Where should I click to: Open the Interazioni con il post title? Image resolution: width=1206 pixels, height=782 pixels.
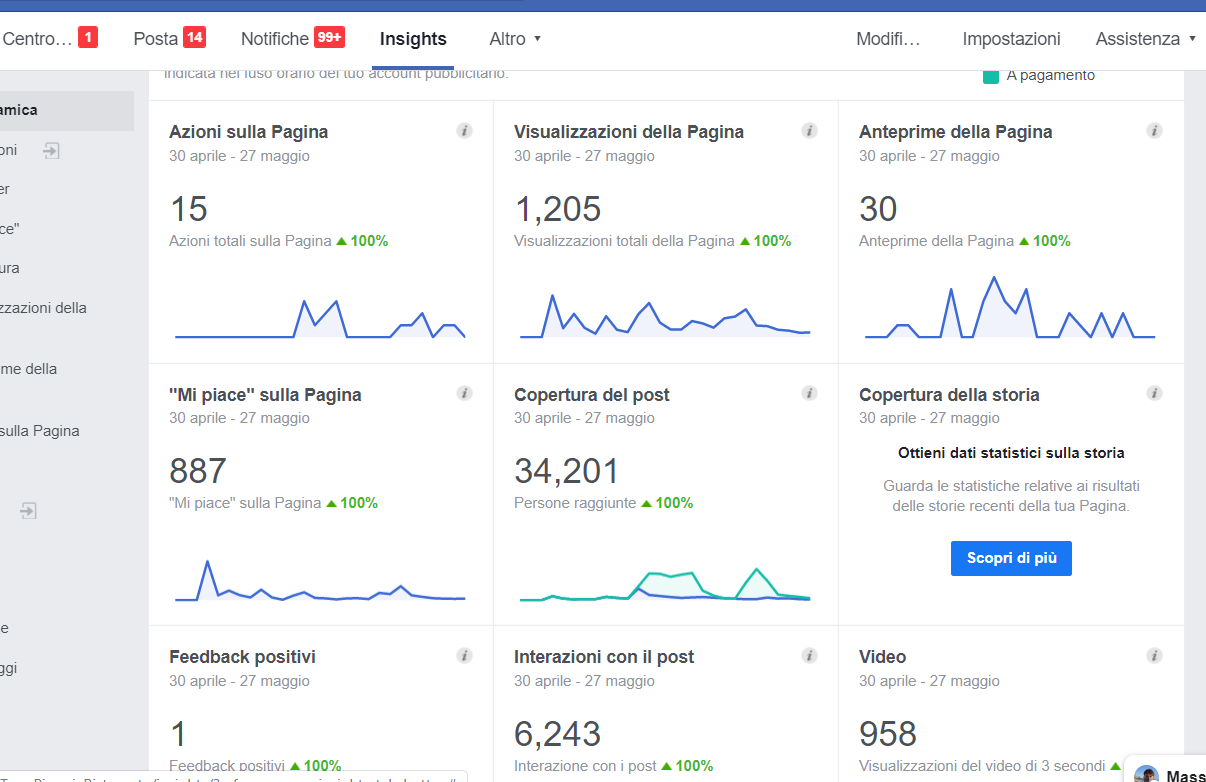click(604, 657)
